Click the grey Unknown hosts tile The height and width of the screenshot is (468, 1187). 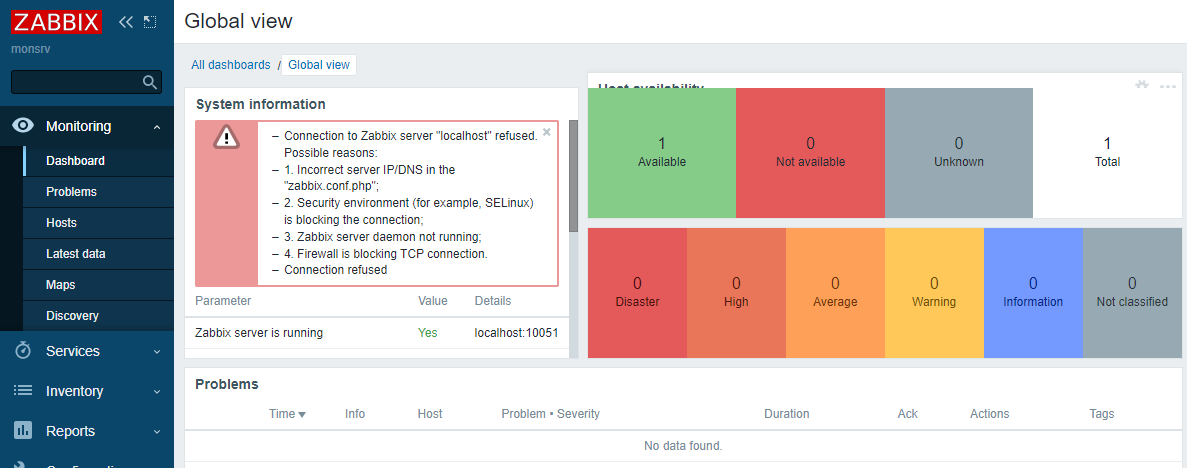(x=958, y=152)
